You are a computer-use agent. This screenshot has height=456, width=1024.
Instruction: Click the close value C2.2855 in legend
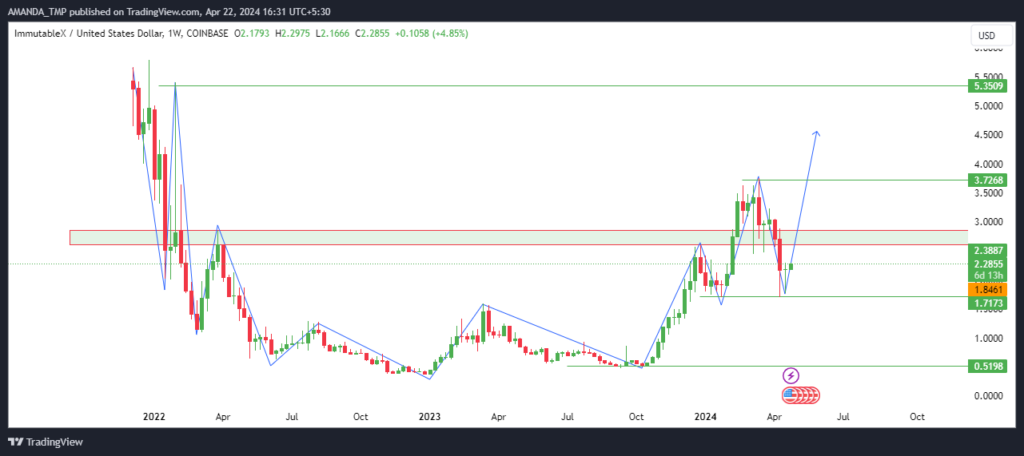[374, 34]
